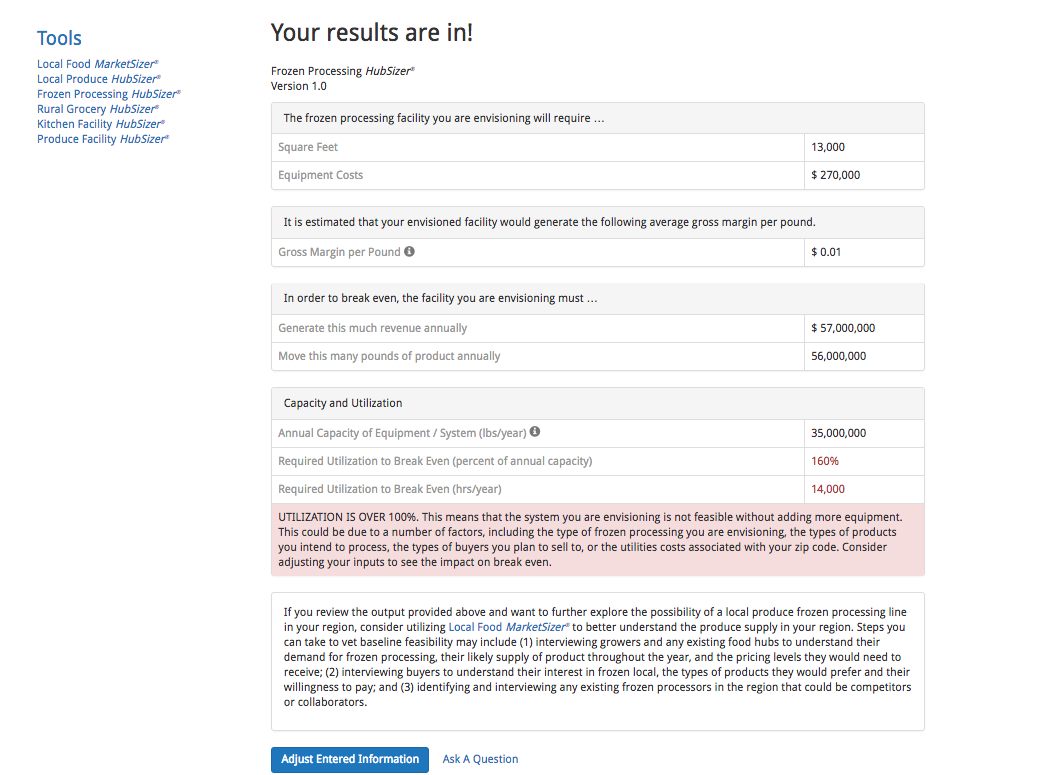This screenshot has width=1046, height=775.
Task: Follow the Local Food MarketSizer link in the paragraph
Action: click(508, 627)
